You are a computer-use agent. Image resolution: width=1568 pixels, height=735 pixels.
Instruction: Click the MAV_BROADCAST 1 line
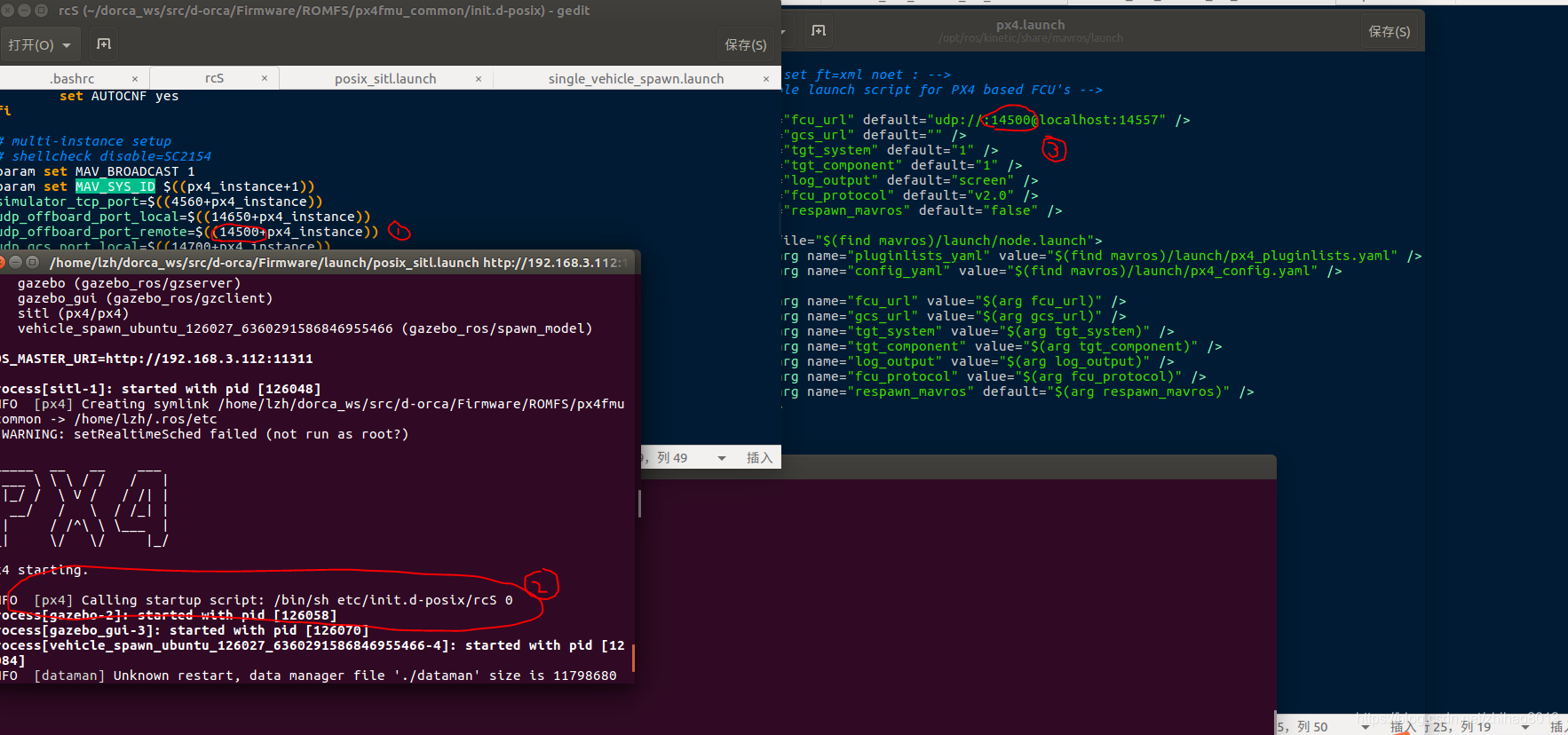98,171
